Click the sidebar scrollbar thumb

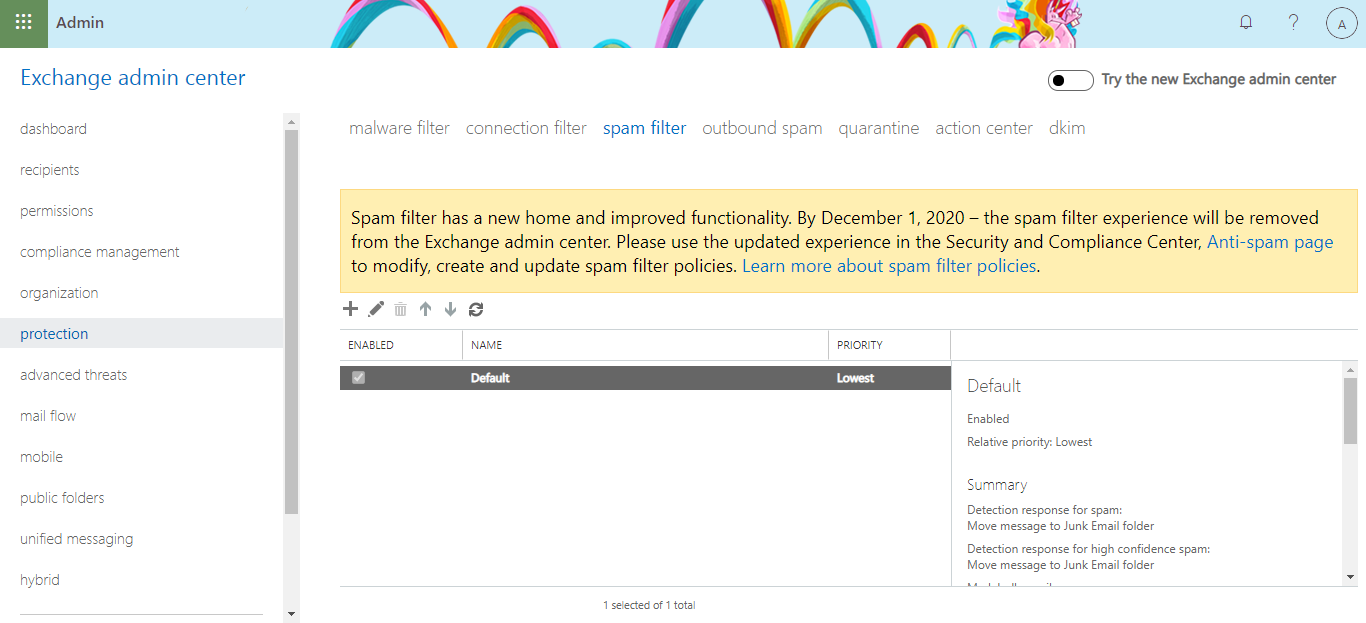(x=291, y=322)
